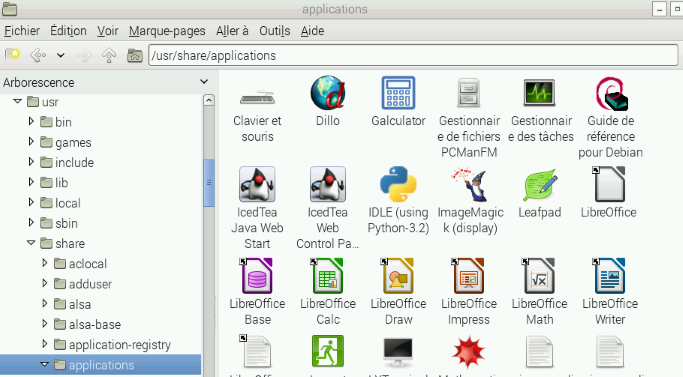Viewport: 683px width, 377px height.
Task: Select the IcedTea Web Control Panel icon
Action: (328, 184)
